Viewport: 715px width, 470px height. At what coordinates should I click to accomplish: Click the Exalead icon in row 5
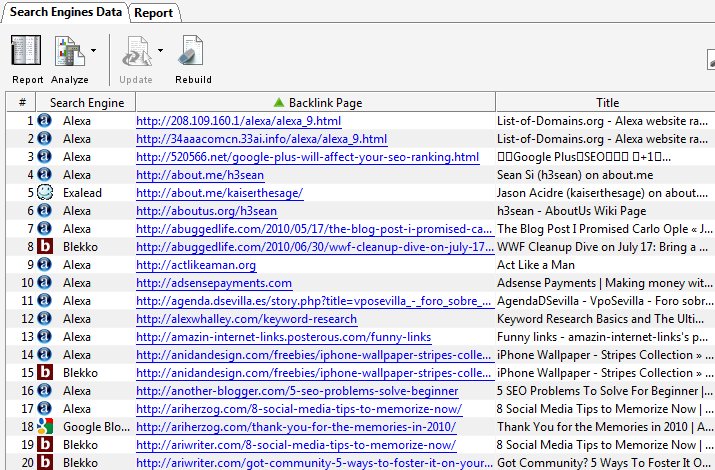pos(44,193)
